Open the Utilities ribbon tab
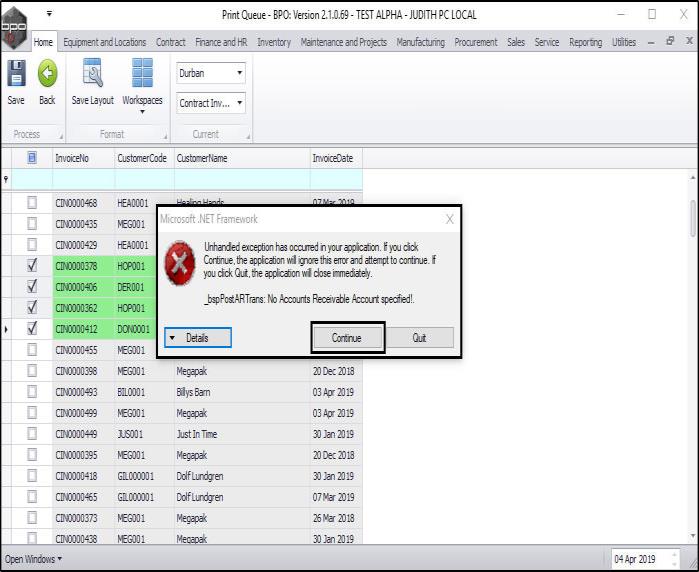This screenshot has height=572, width=699. [624, 42]
